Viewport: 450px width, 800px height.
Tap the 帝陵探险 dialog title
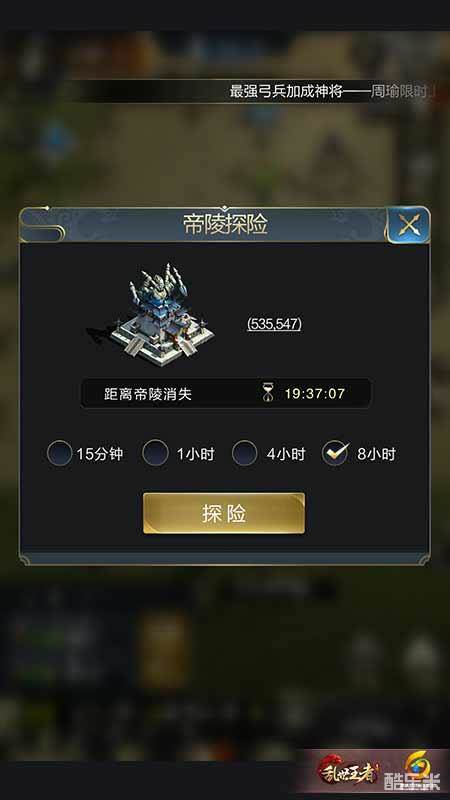(x=226, y=224)
